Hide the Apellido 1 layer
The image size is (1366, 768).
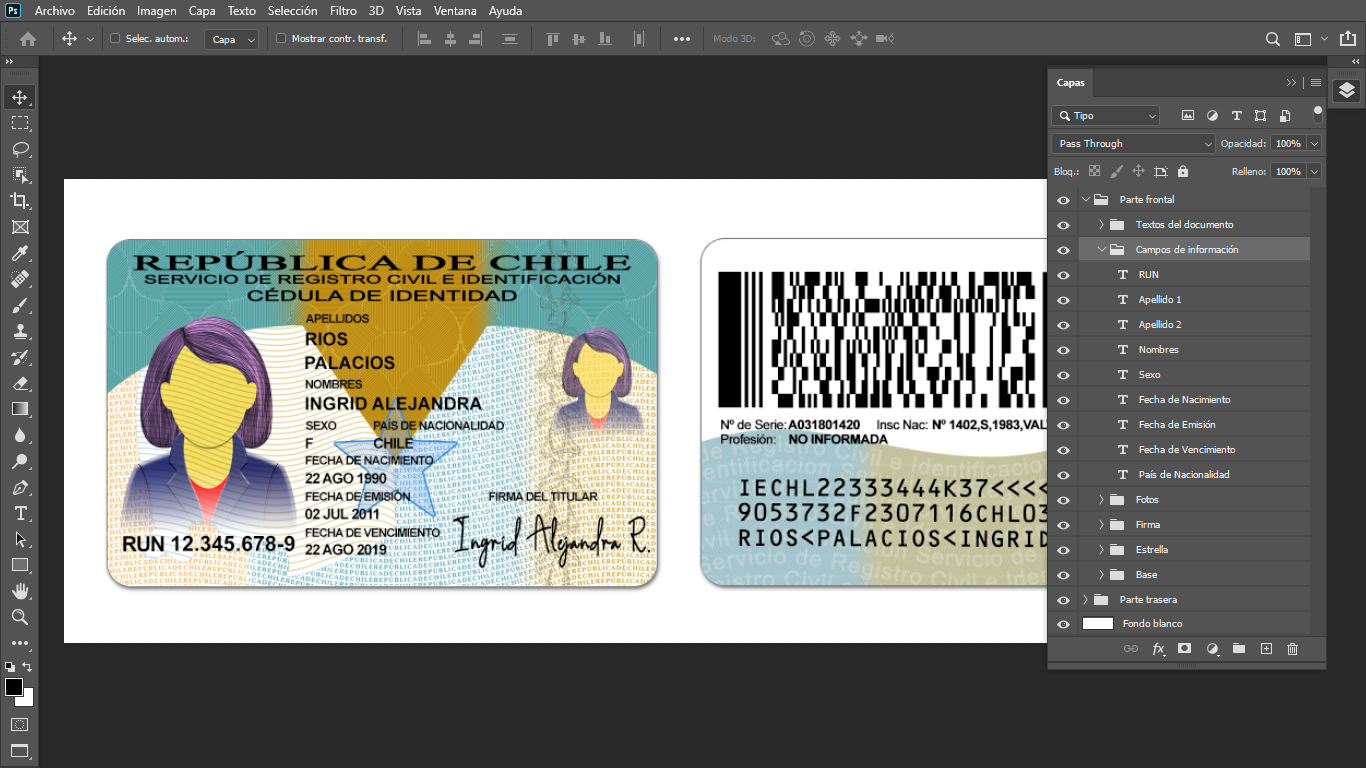pyautogui.click(x=1063, y=300)
